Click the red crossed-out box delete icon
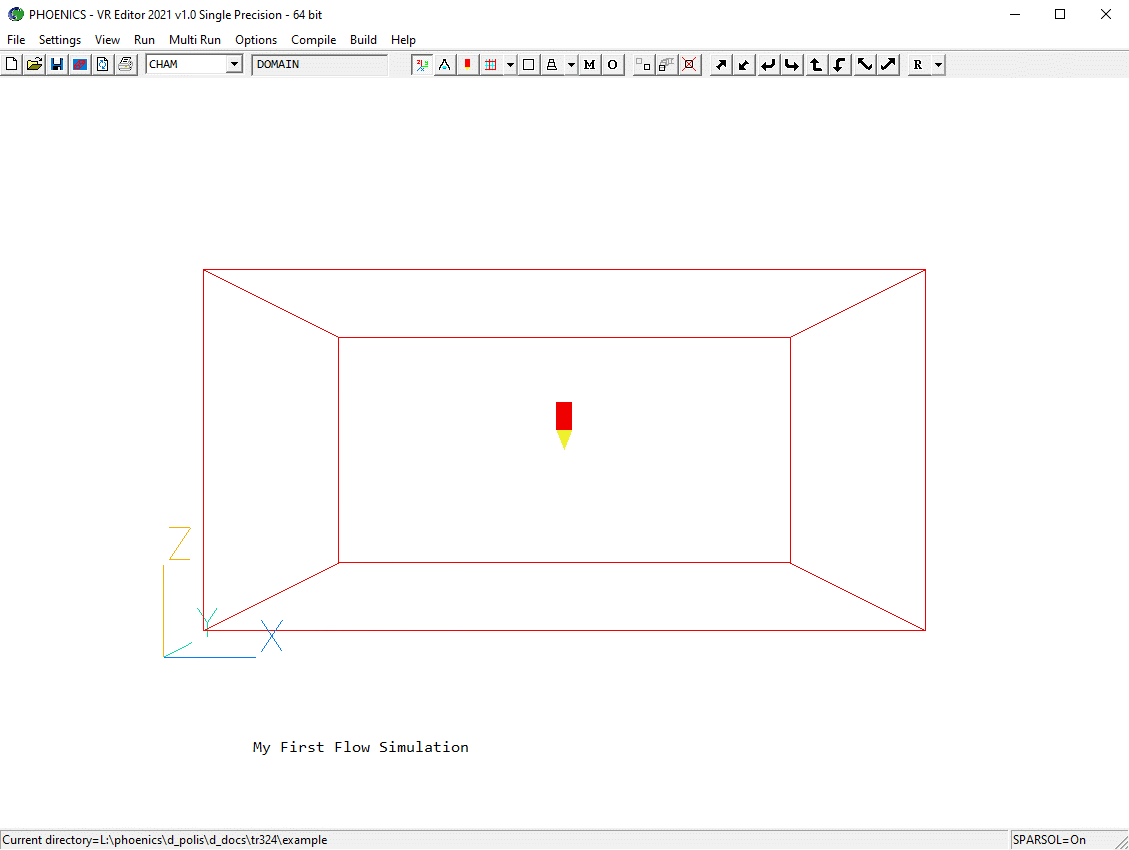The image size is (1129, 850). pyautogui.click(x=689, y=65)
